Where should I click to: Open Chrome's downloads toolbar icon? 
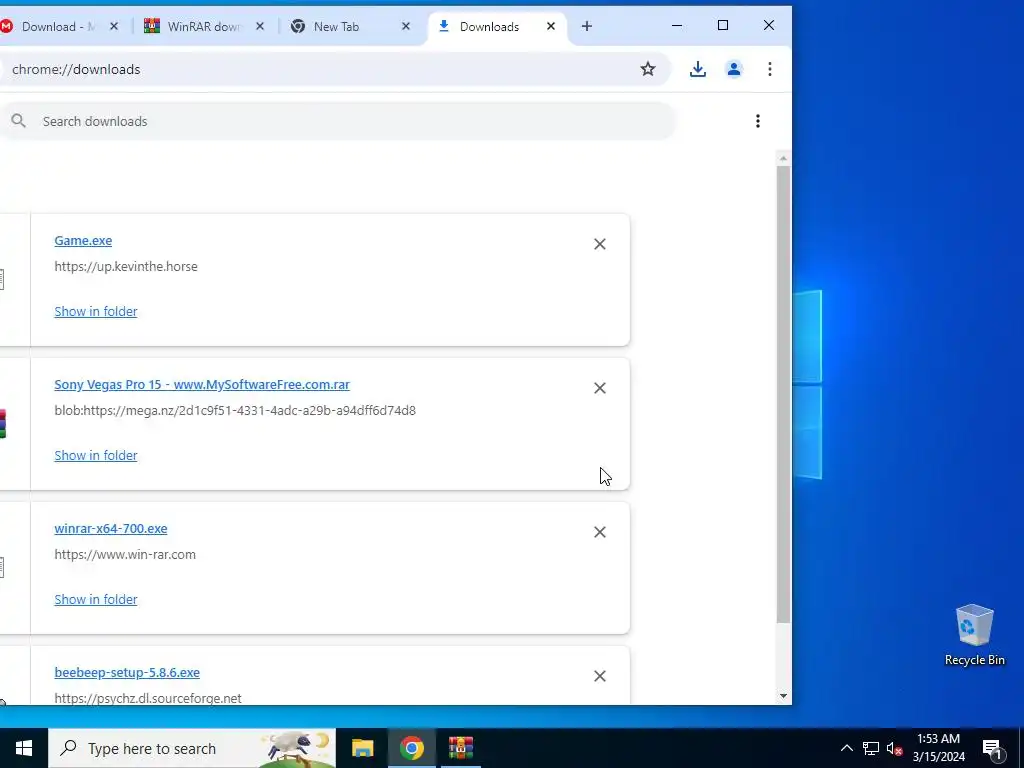pos(697,69)
